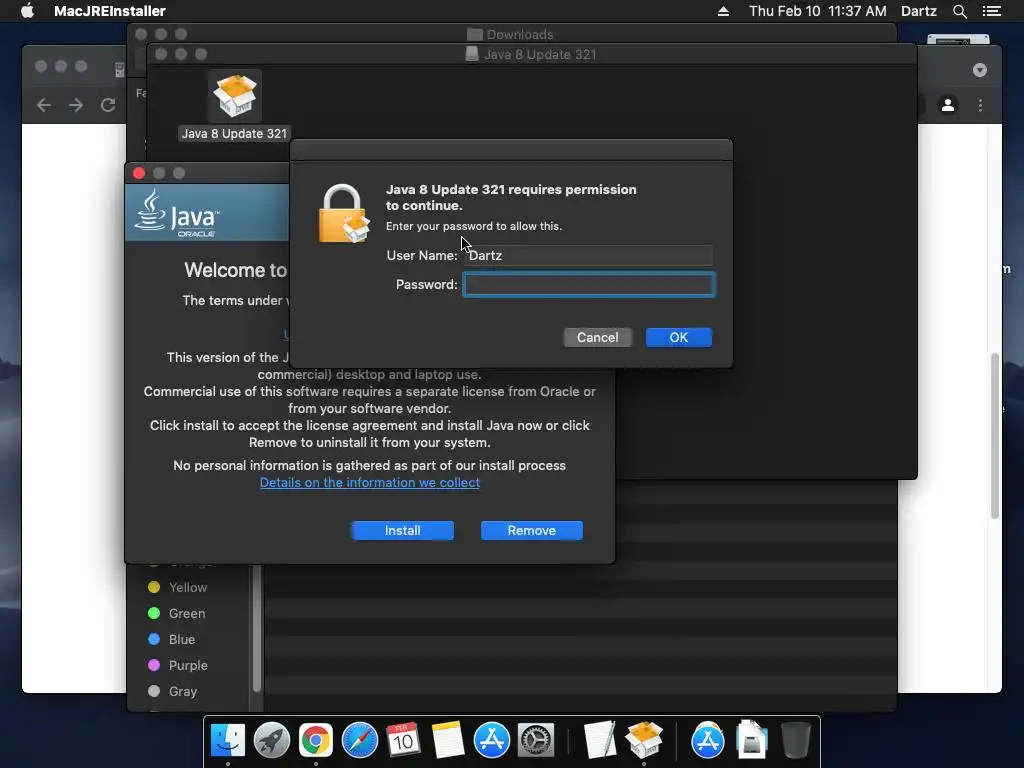Open the Trash in the Dock
Screen dimensions: 1024x768
(795, 740)
